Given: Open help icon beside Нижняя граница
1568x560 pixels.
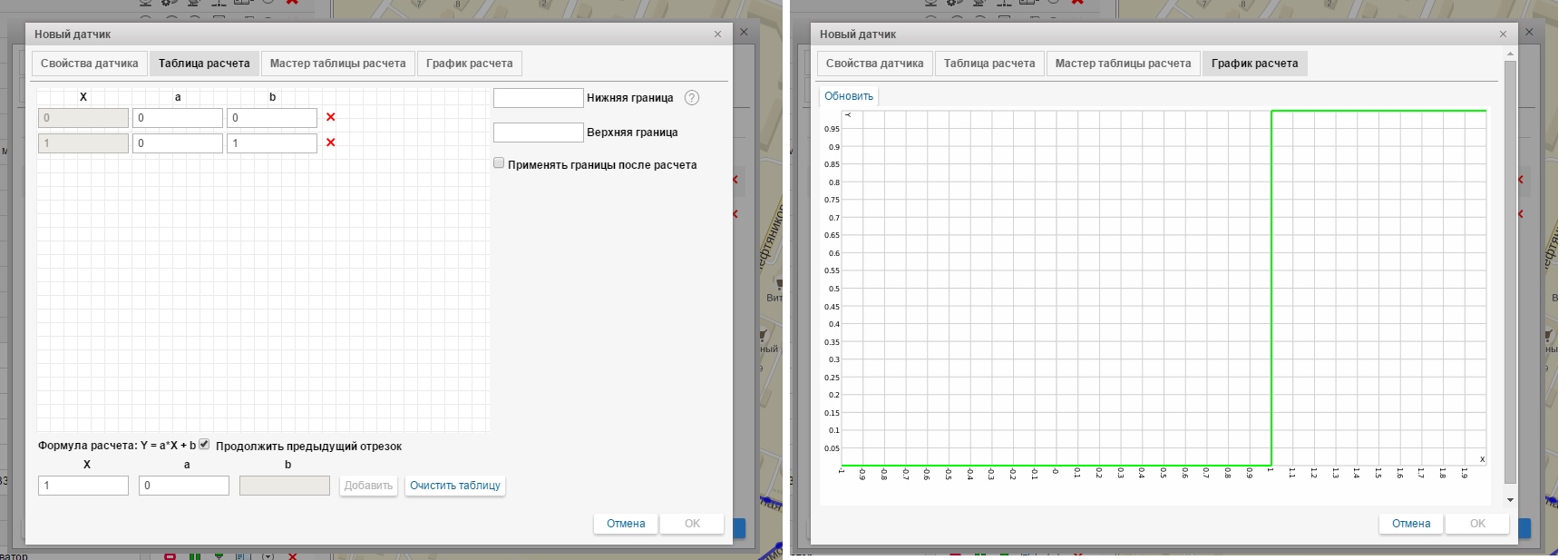Looking at the screenshot, I should (692, 98).
